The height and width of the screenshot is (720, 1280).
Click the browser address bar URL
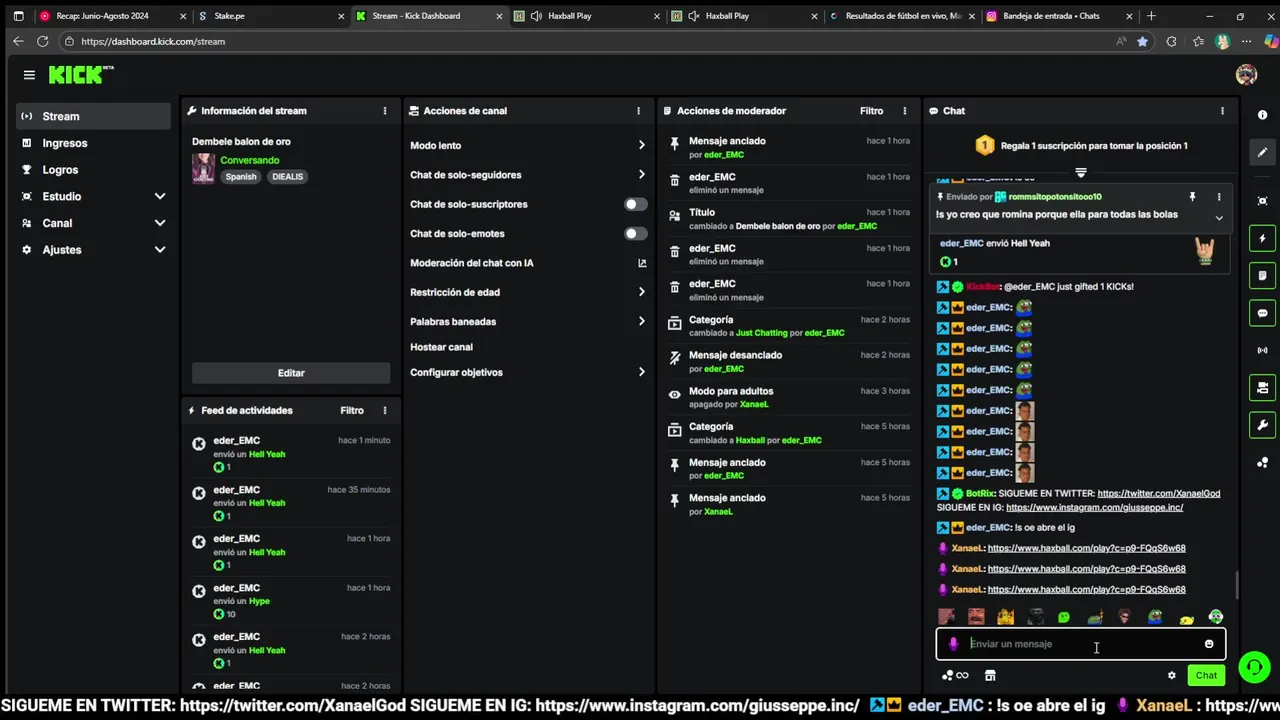point(153,41)
